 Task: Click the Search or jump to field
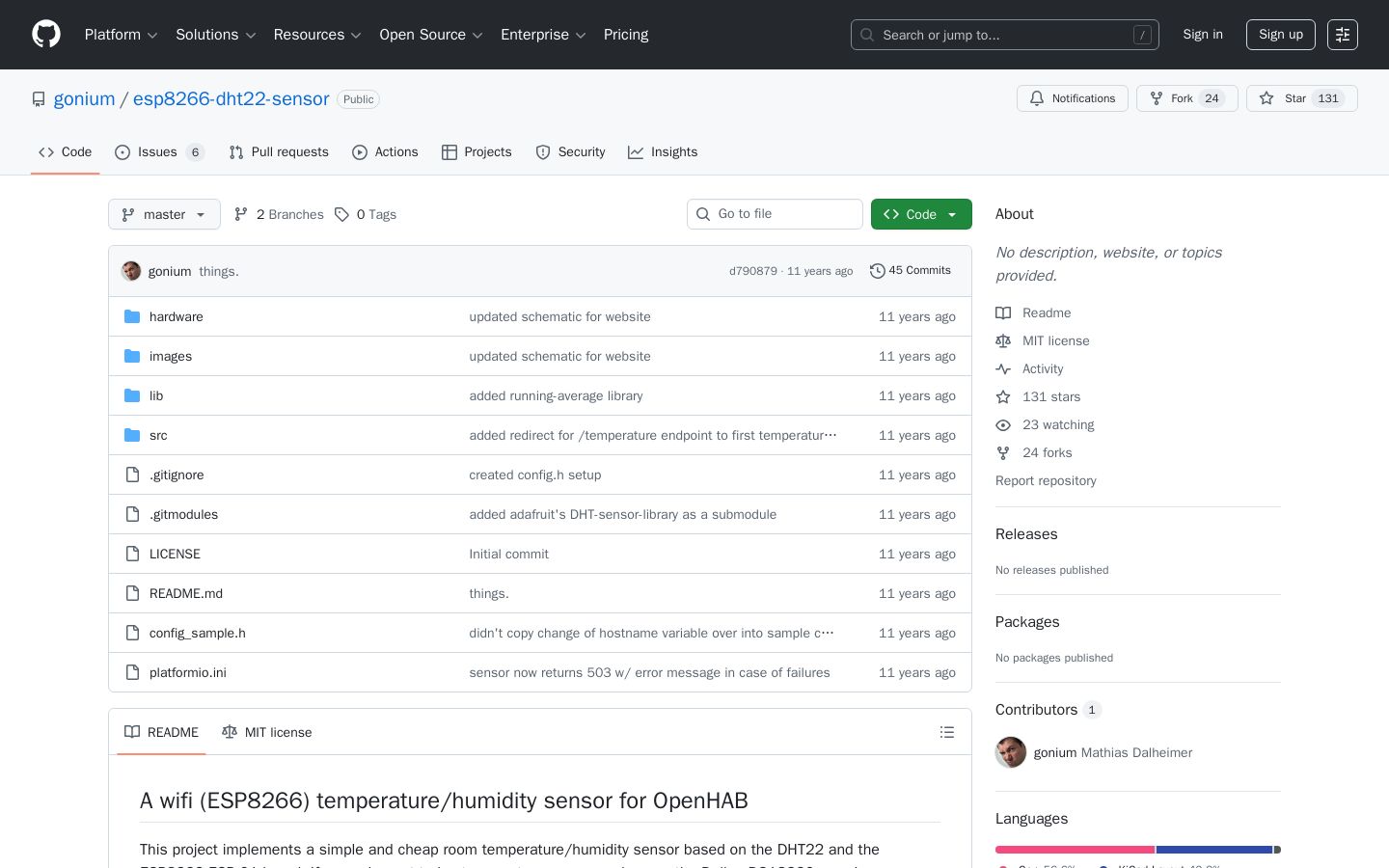point(1005,35)
